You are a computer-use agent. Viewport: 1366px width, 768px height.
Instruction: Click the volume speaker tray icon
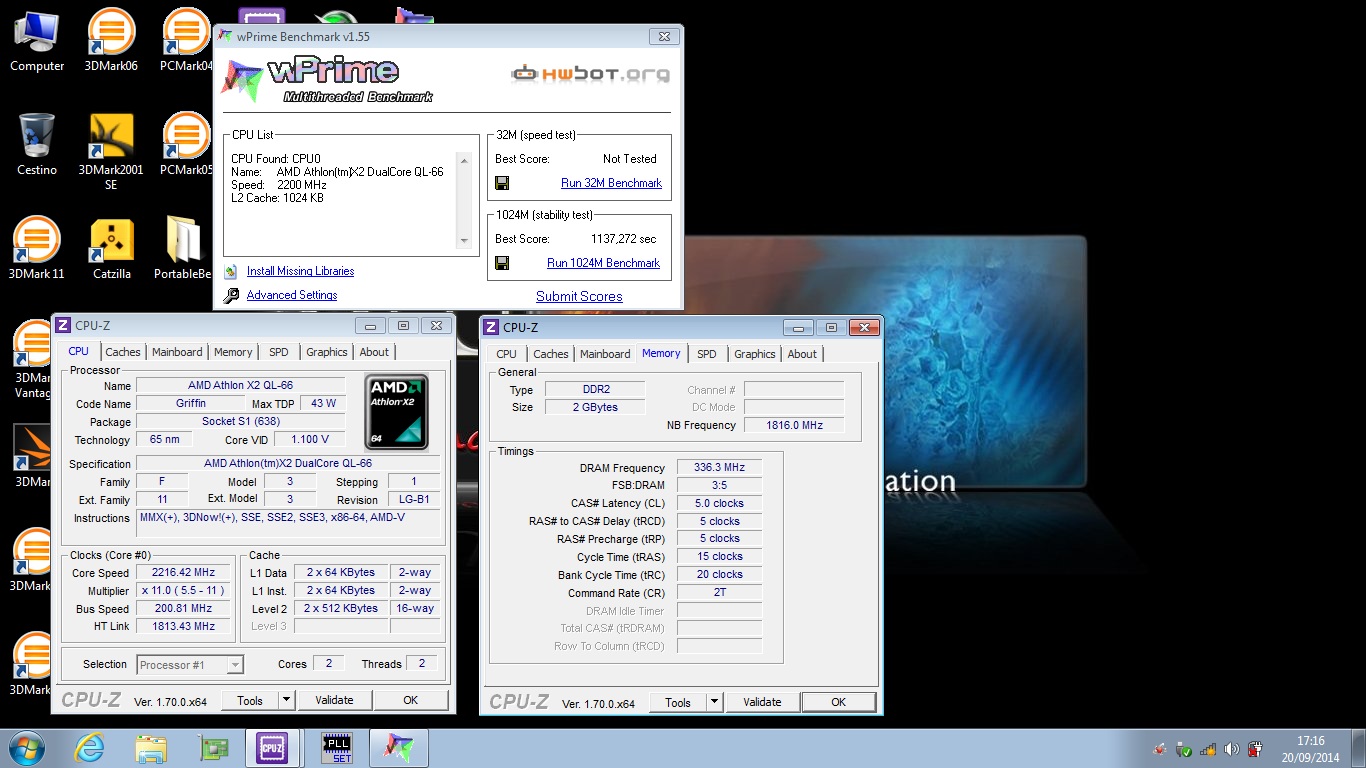click(x=1231, y=749)
